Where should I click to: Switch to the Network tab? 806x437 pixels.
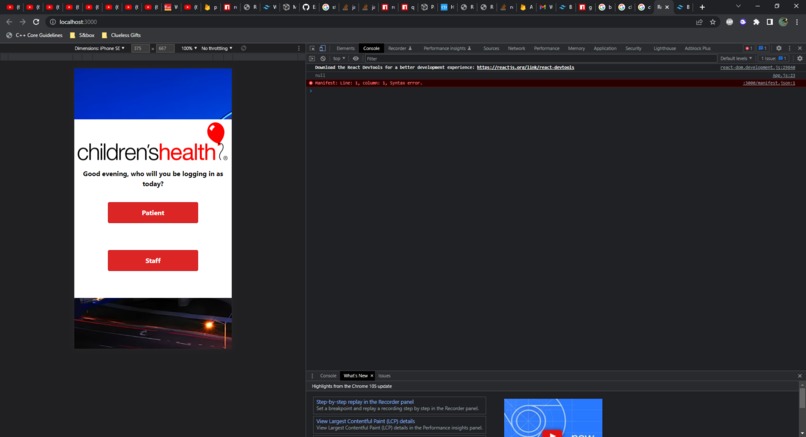coord(516,48)
